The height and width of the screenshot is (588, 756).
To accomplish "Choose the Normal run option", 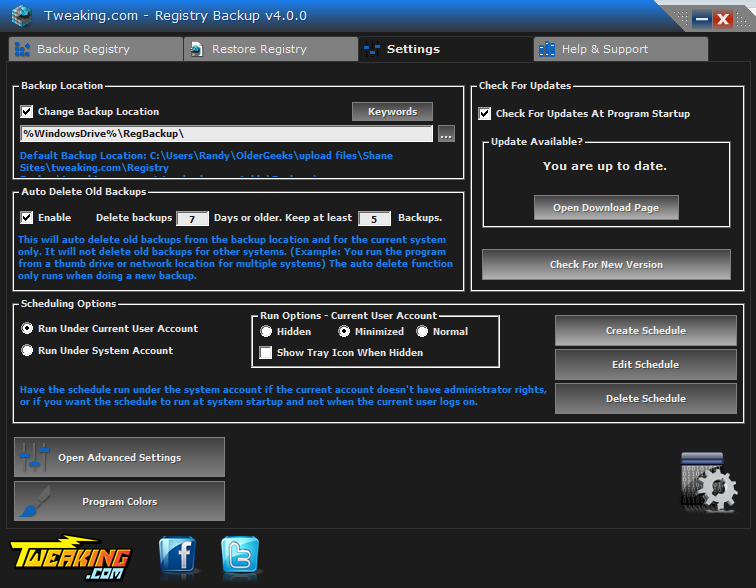I will [422, 331].
